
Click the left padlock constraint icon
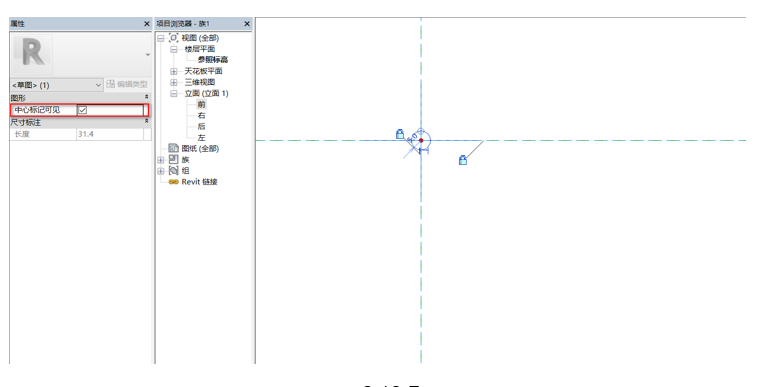pyautogui.click(x=400, y=134)
